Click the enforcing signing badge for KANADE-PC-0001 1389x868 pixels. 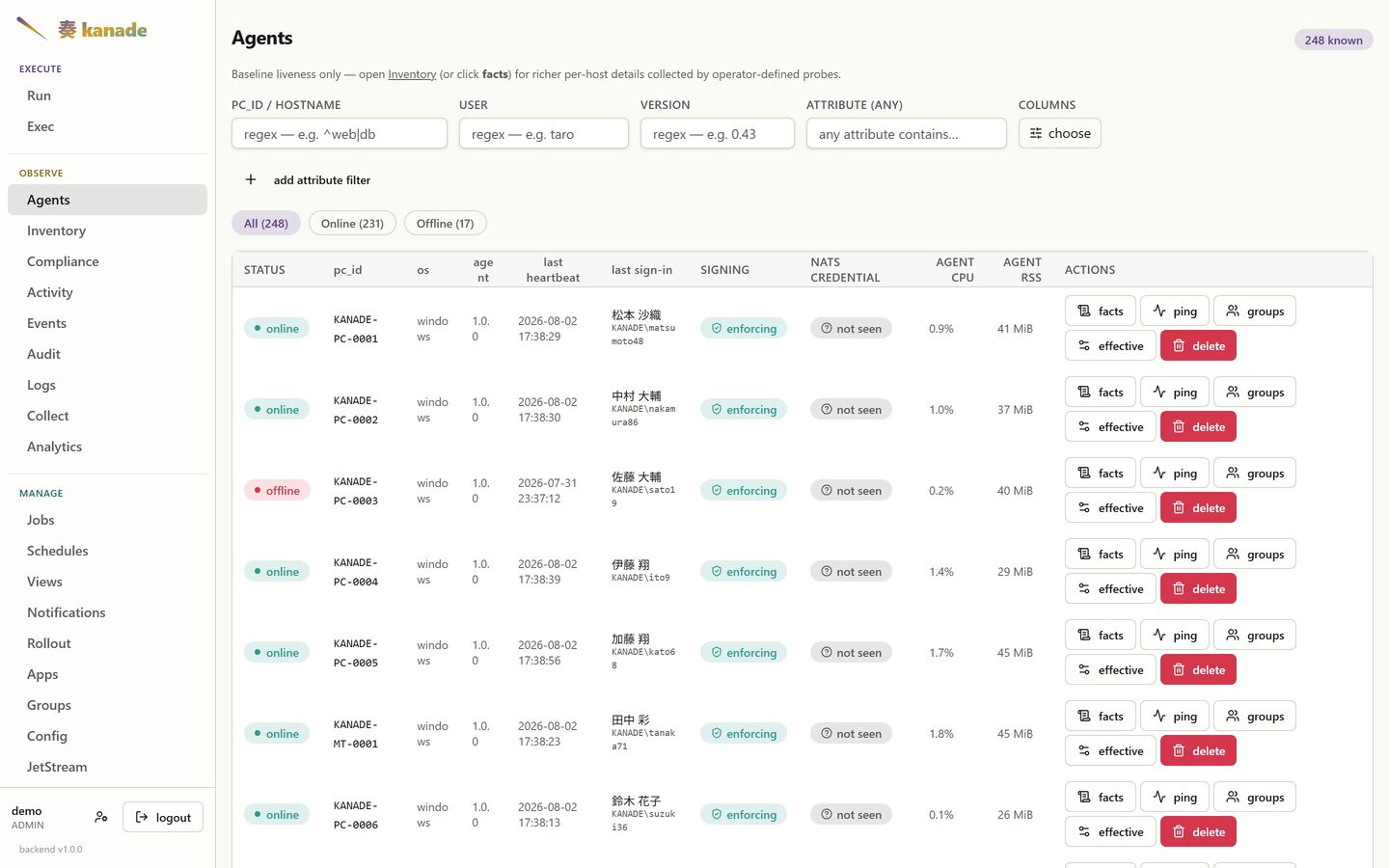[744, 329]
